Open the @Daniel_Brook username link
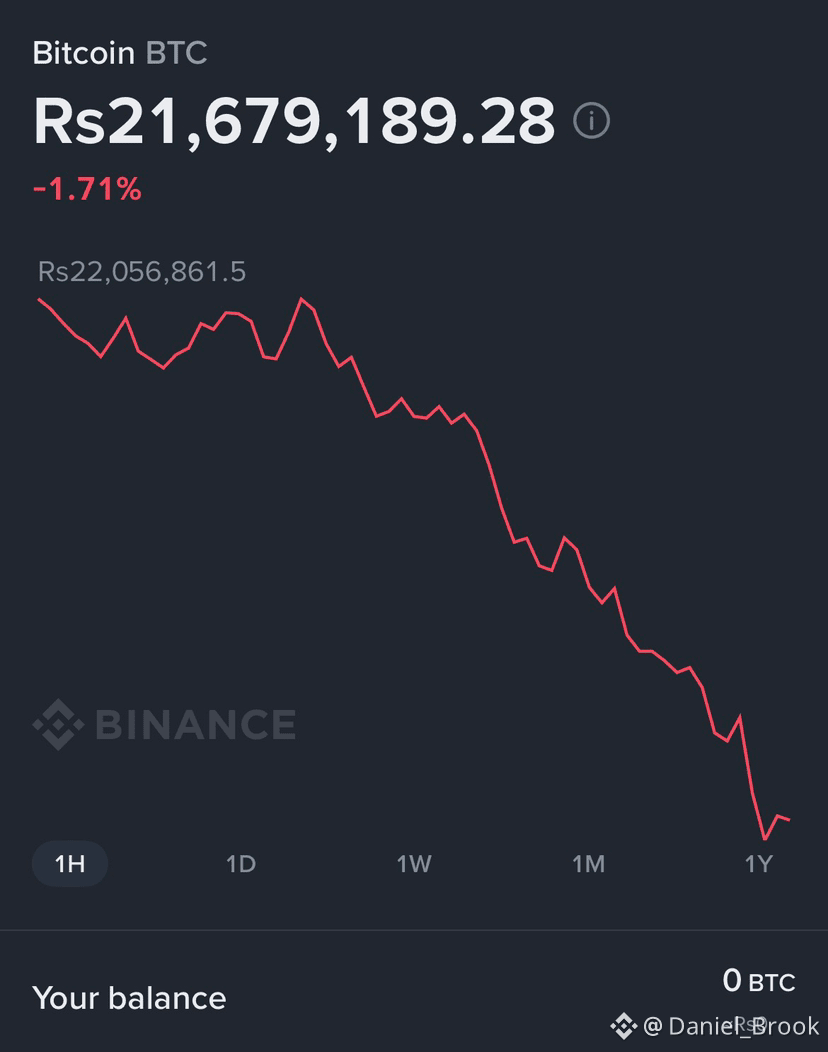 point(731,1026)
